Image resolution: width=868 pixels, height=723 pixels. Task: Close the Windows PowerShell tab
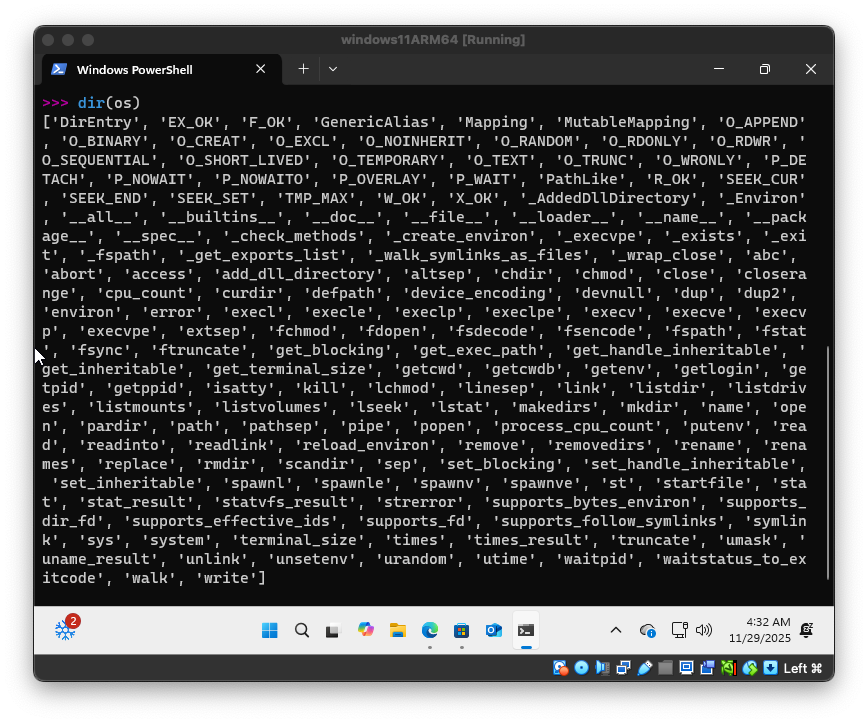261,69
